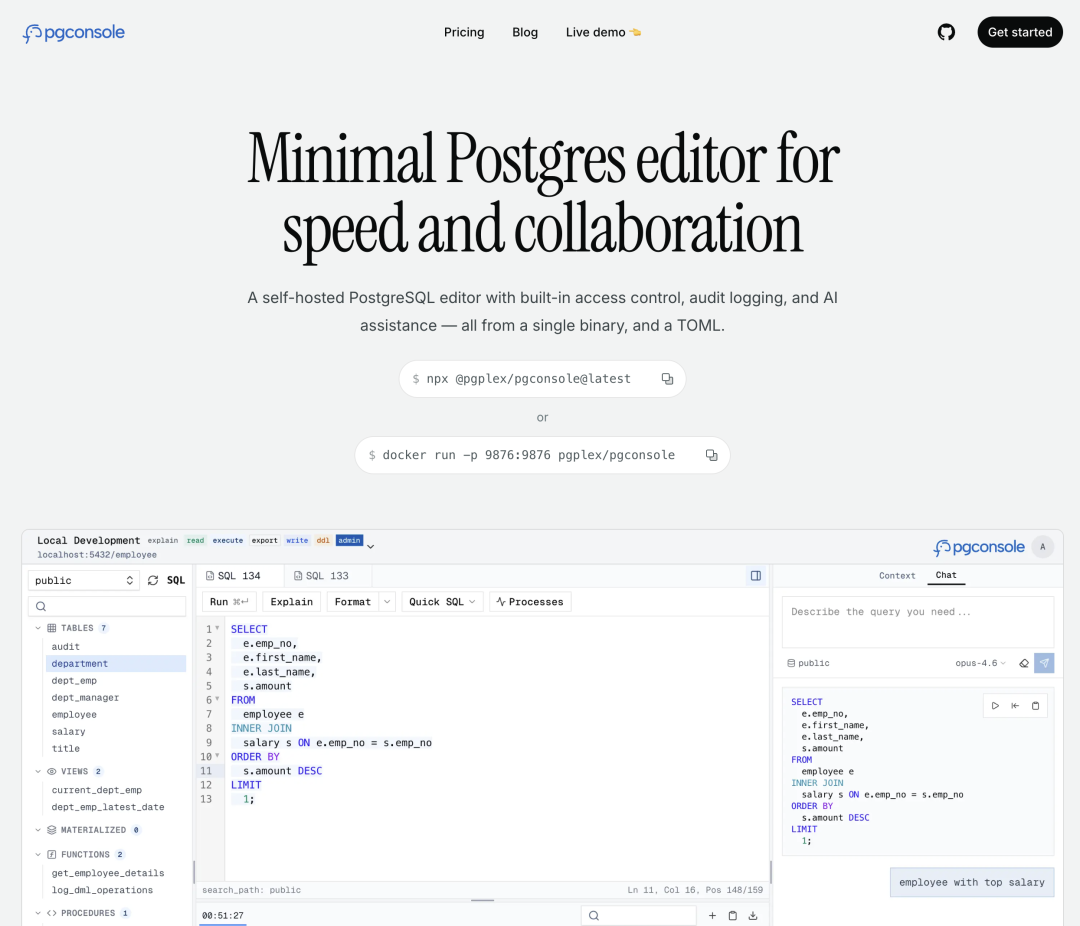1080x926 pixels.
Task: Click the results plus icon
Action: click(712, 916)
